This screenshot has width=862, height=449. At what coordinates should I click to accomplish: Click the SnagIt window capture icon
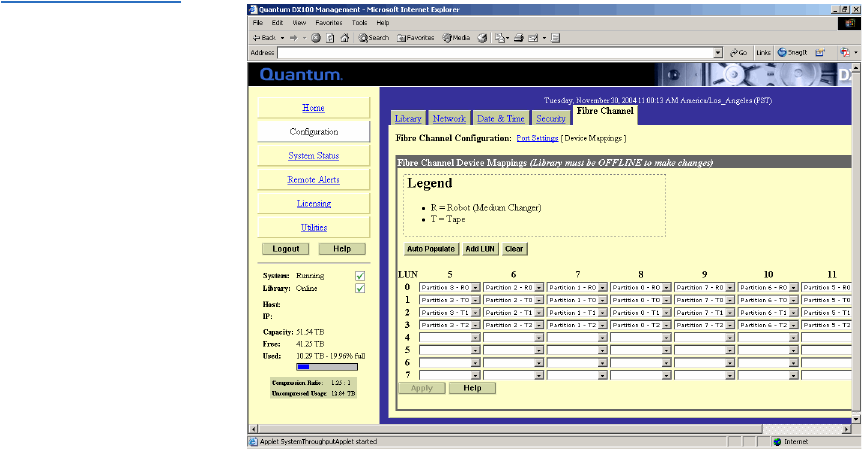(x=820, y=53)
